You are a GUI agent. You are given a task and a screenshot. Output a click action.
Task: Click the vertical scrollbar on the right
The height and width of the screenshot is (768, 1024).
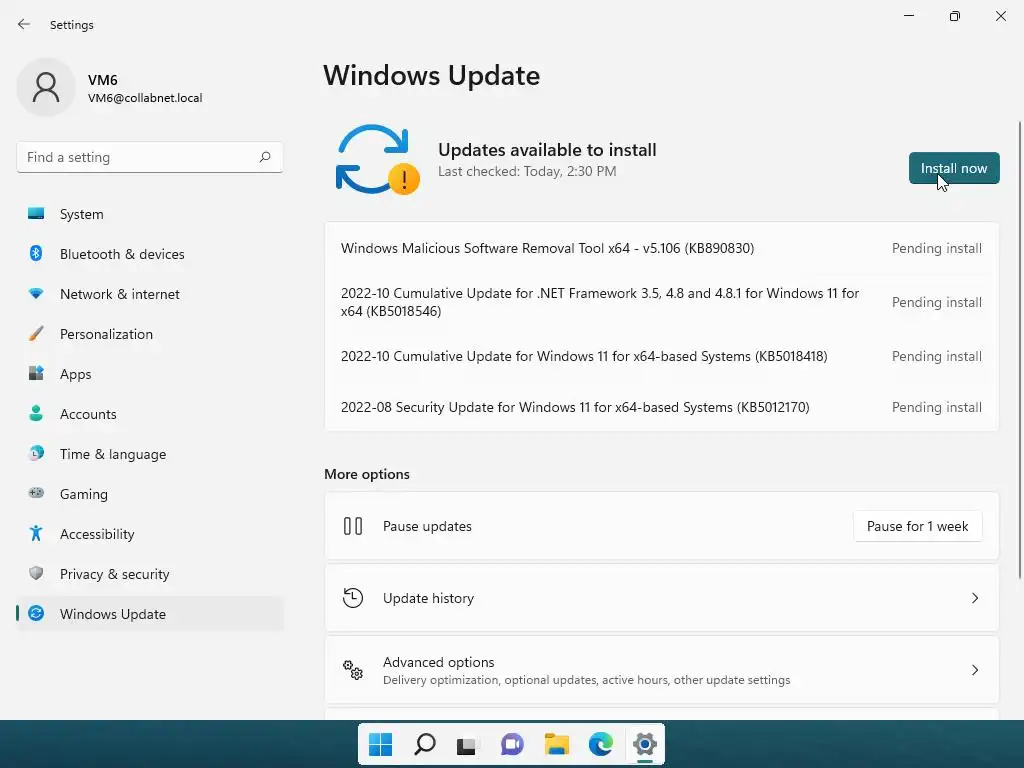pos(1019,349)
